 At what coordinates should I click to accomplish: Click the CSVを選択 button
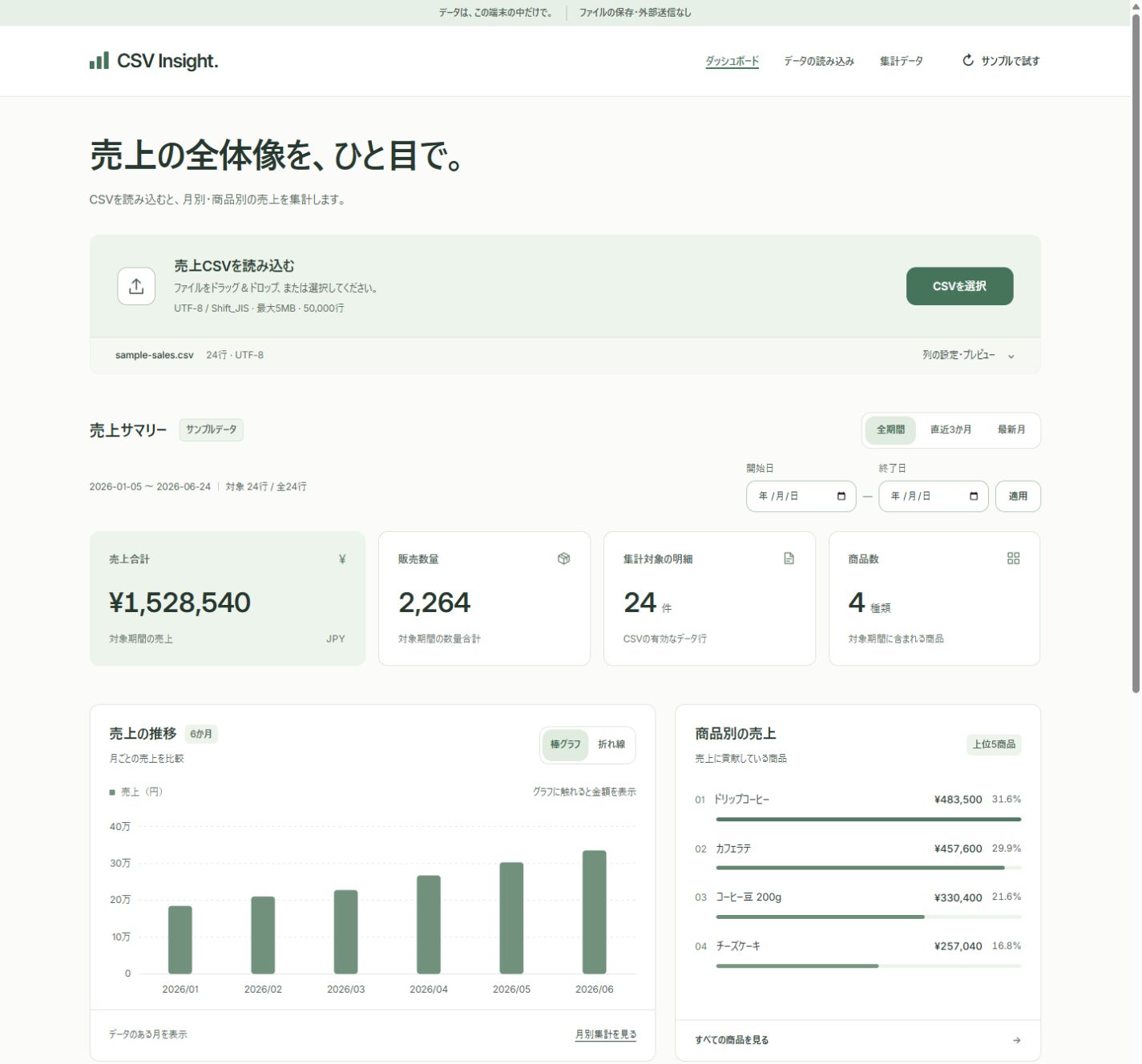tap(959, 286)
